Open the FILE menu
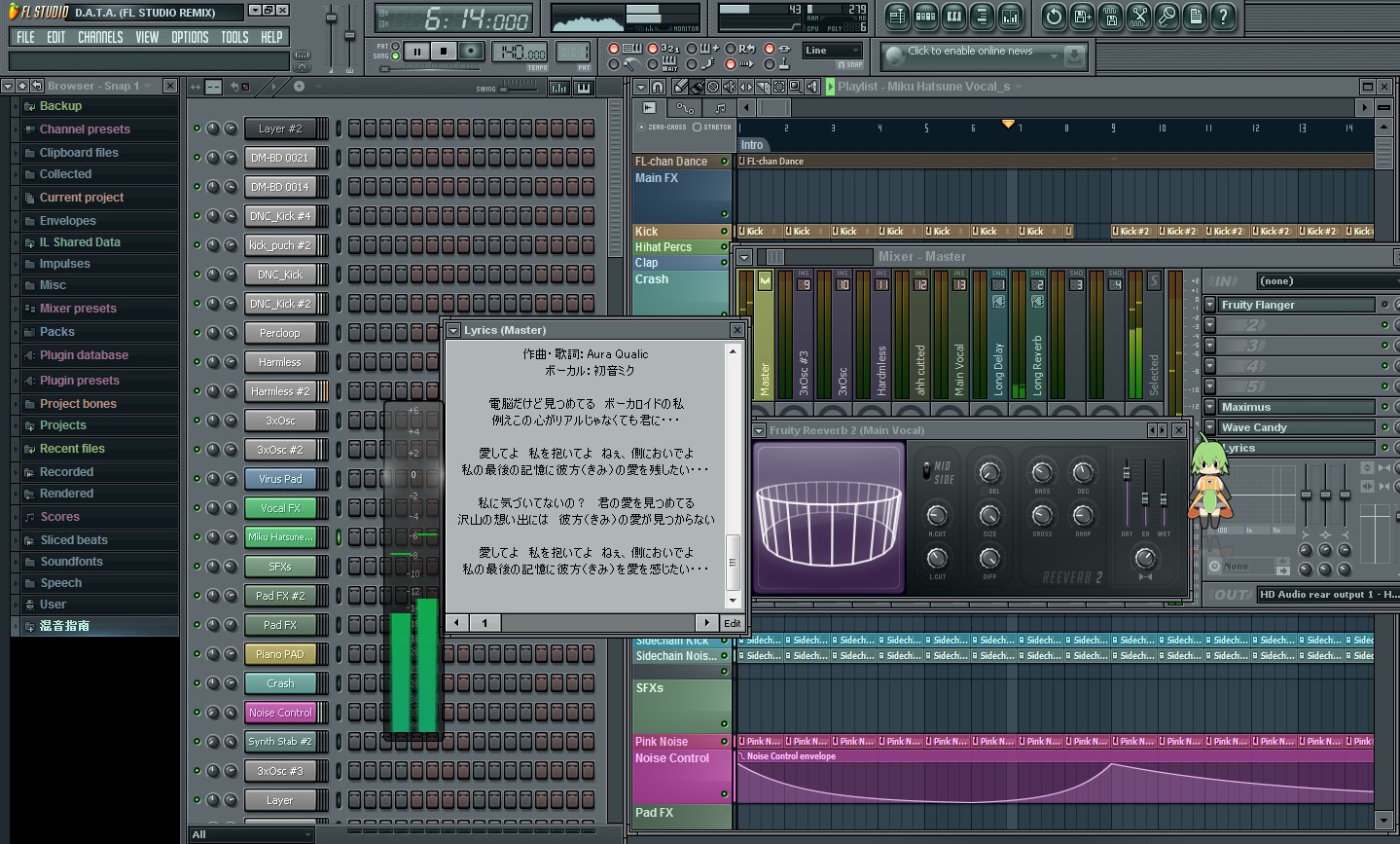 click(x=25, y=37)
